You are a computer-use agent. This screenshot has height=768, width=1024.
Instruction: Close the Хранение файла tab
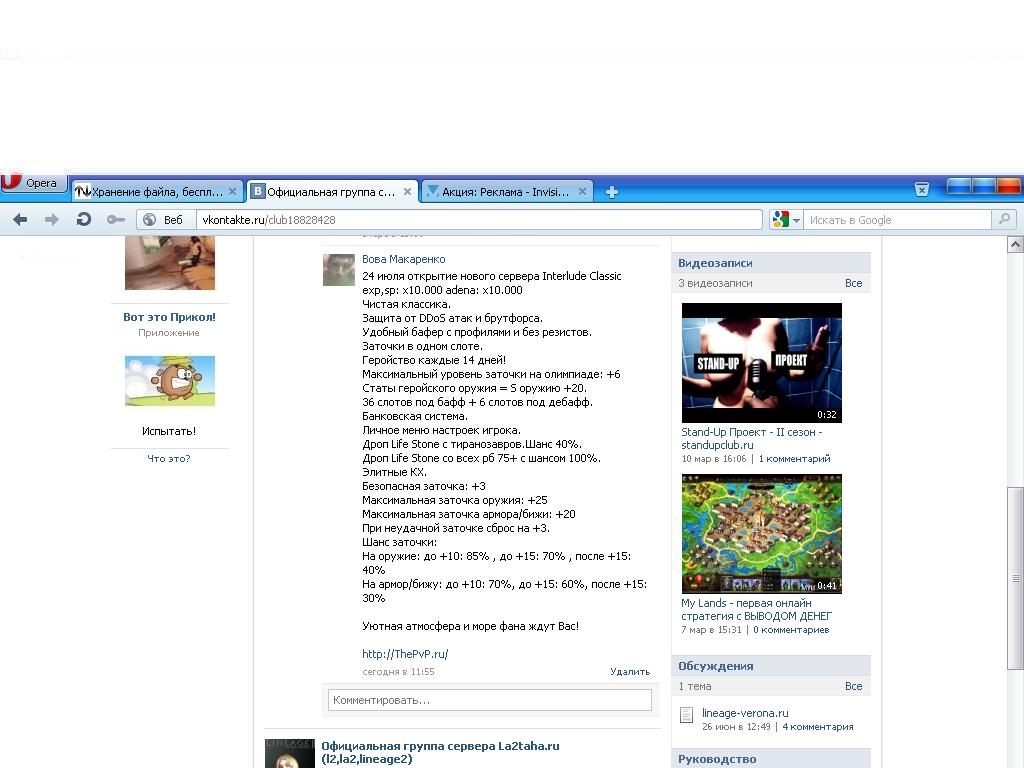click(x=232, y=191)
